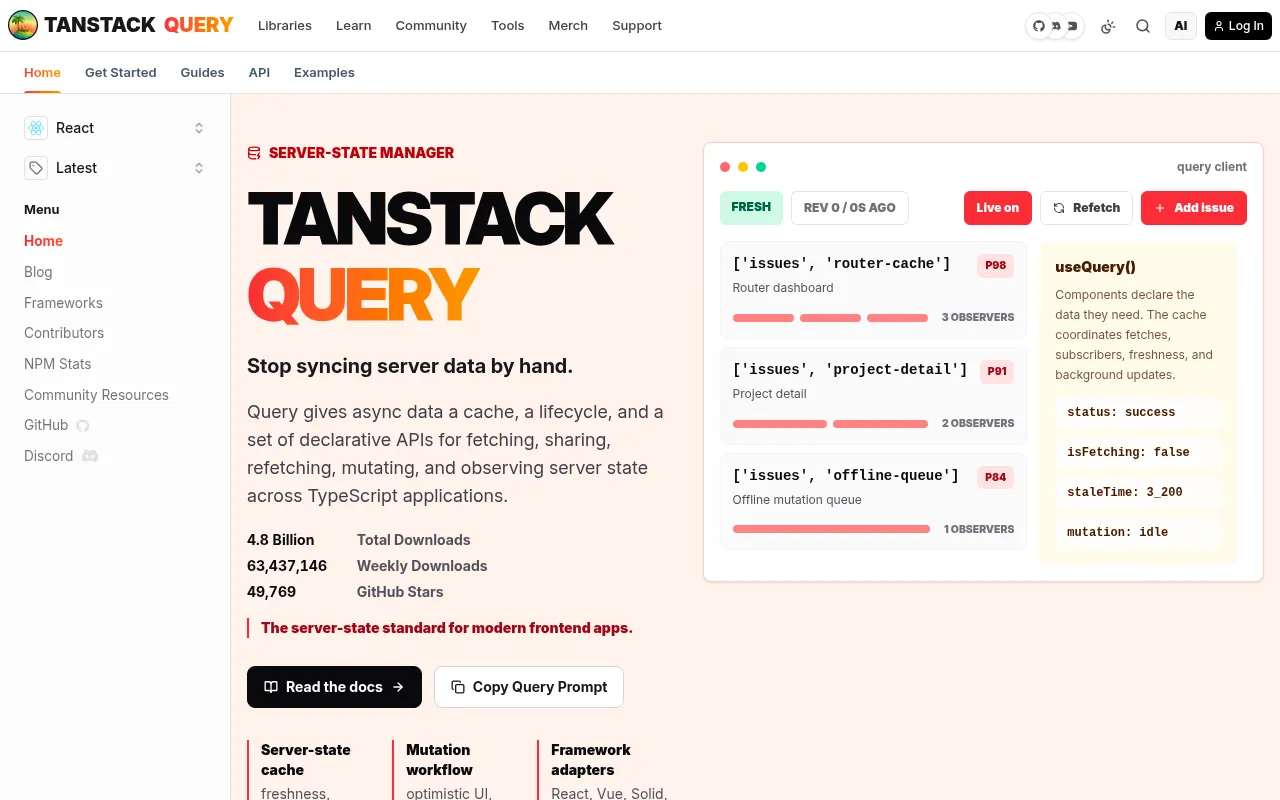This screenshot has height=800, width=1280.
Task: Click the book icon on Read the docs
Action: [271, 687]
